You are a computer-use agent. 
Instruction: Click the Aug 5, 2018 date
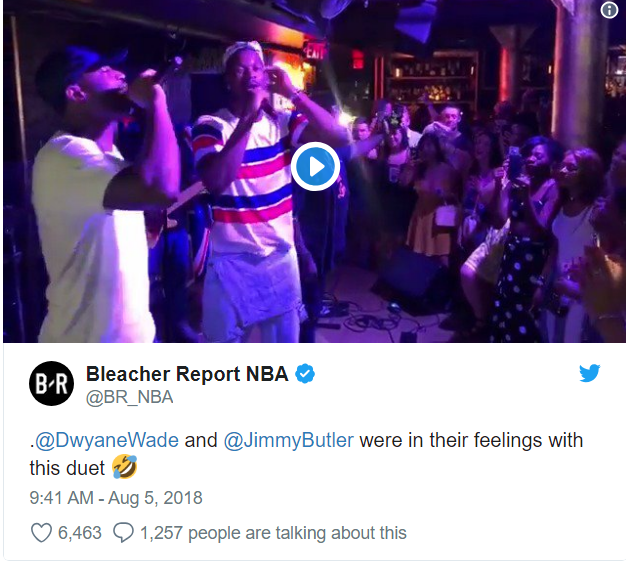coord(155,498)
